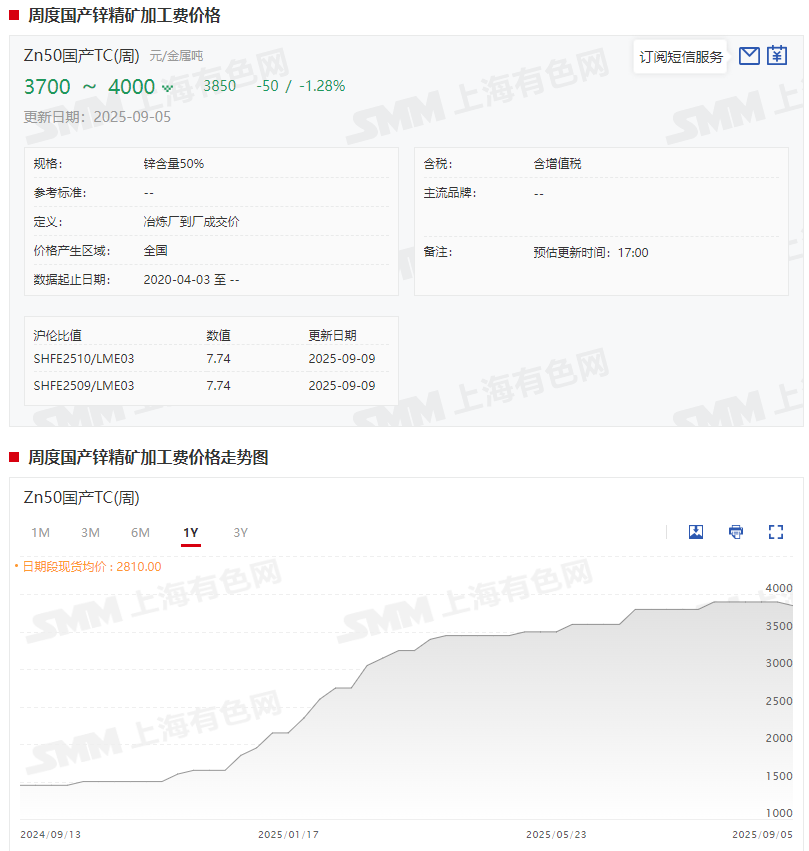Download chart as image icon
Image resolution: width=809 pixels, height=851 pixels.
[696, 532]
